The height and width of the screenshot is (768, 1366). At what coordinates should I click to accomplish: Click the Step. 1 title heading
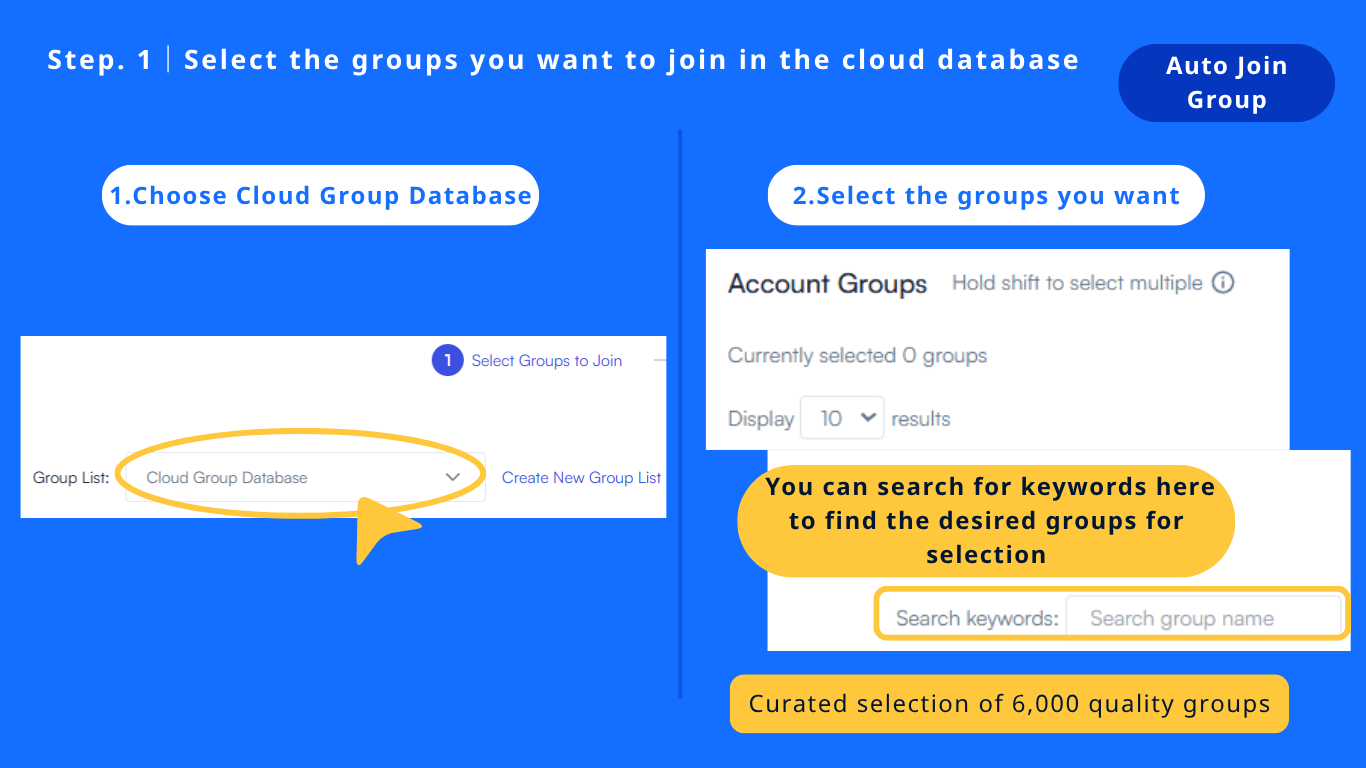(x=563, y=60)
